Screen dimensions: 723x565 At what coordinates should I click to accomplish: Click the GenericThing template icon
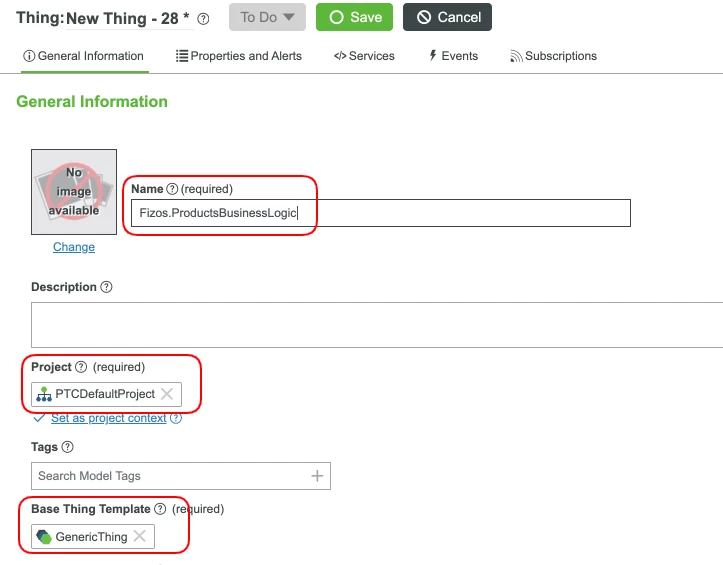coord(44,536)
